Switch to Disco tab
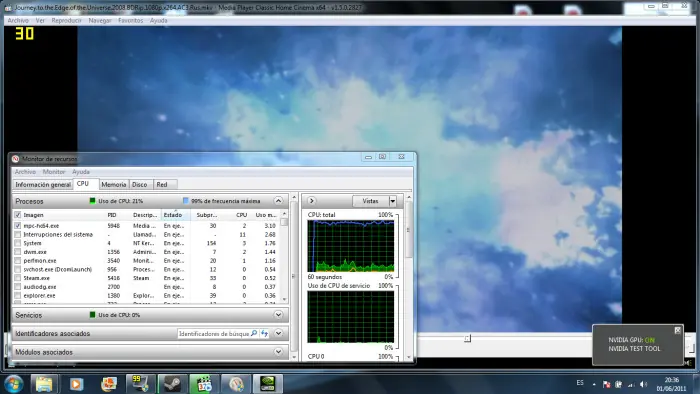The height and width of the screenshot is (394, 700). [x=140, y=185]
